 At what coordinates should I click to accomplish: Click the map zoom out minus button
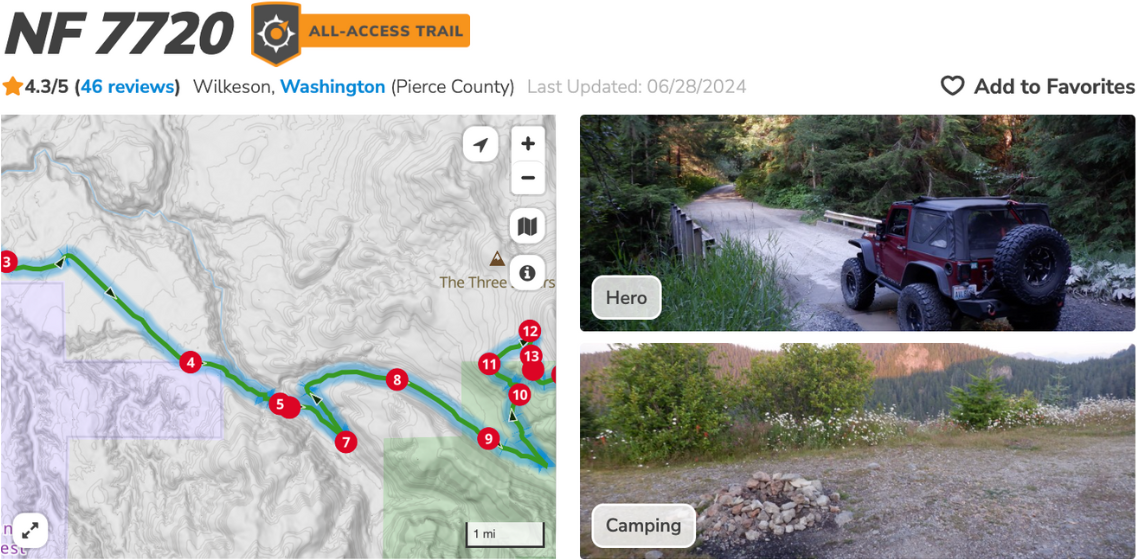528,178
